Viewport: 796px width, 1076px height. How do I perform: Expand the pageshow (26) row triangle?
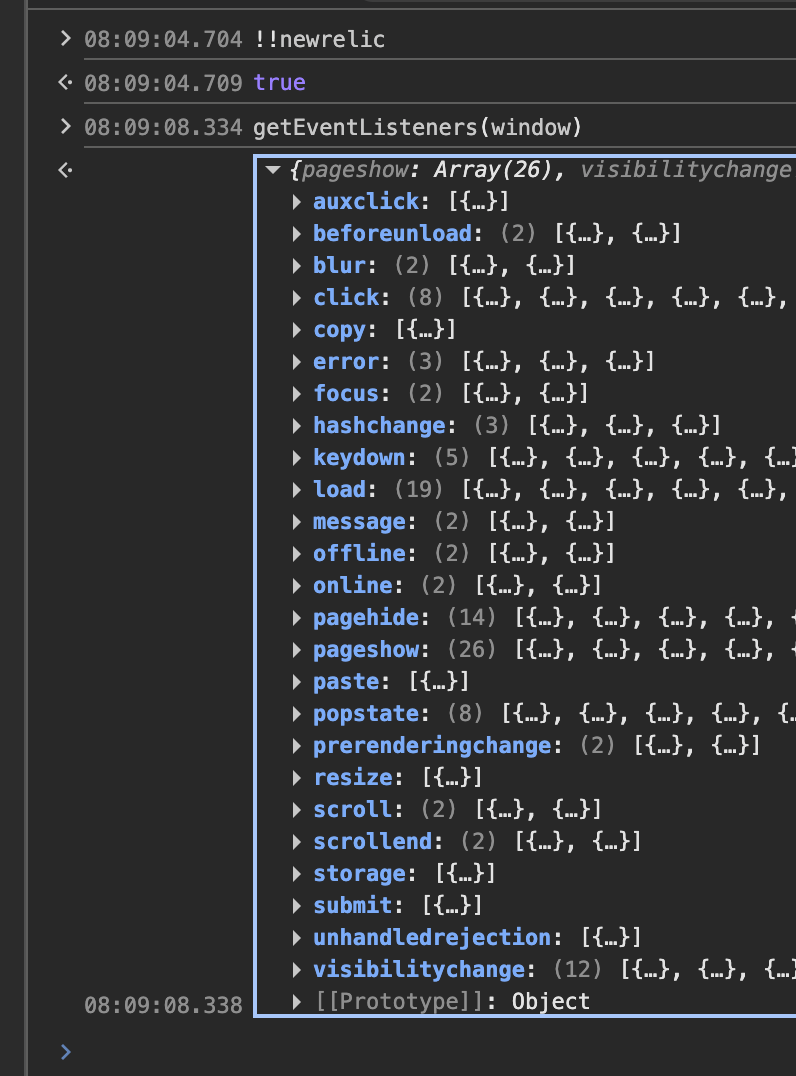click(296, 650)
